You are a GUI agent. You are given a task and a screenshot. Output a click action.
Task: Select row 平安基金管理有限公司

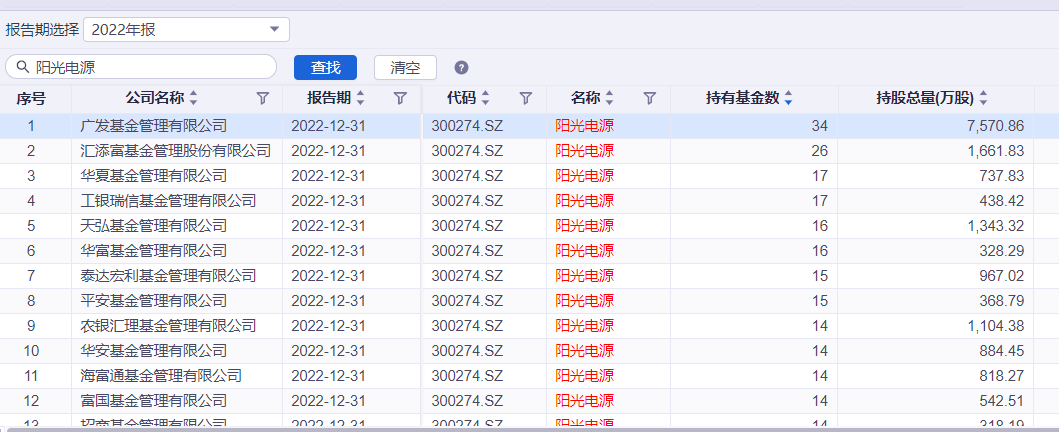click(530, 300)
